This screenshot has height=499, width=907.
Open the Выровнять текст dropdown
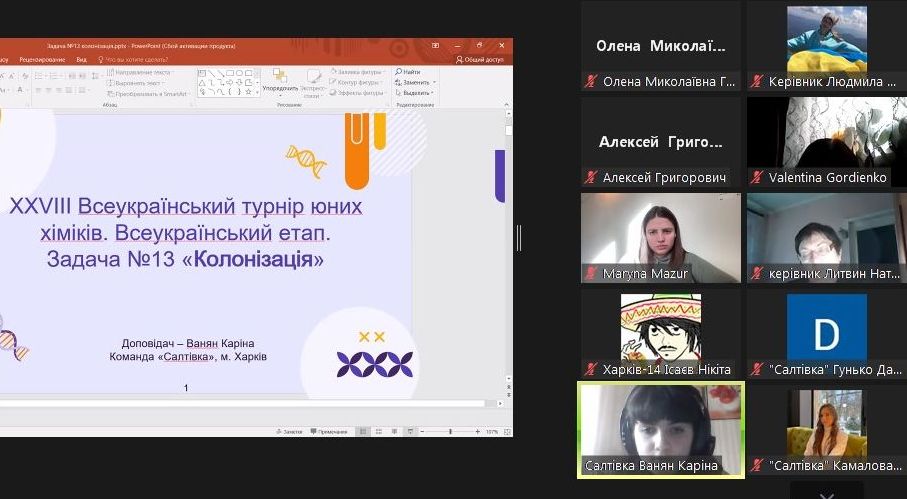click(136, 83)
